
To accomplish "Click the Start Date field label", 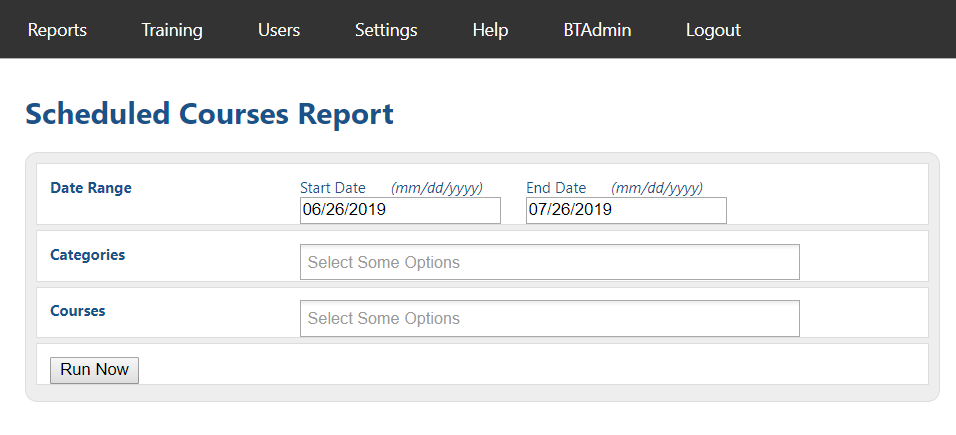I will click(x=333, y=188).
